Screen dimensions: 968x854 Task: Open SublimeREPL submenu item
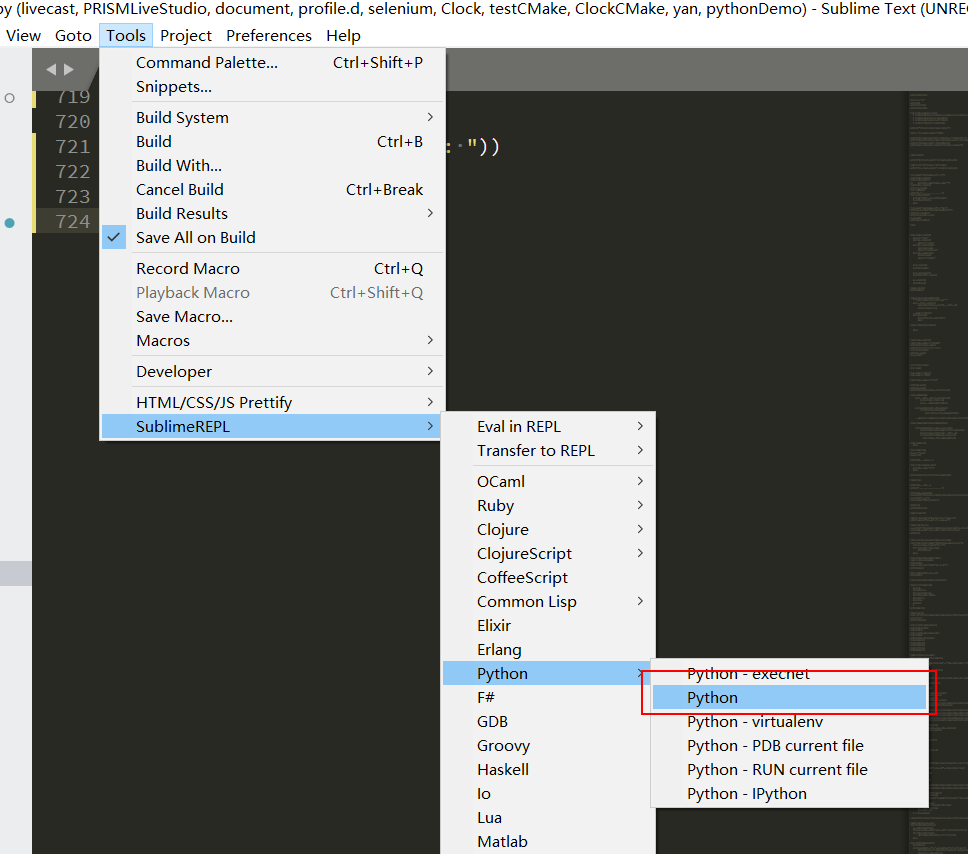pos(272,426)
